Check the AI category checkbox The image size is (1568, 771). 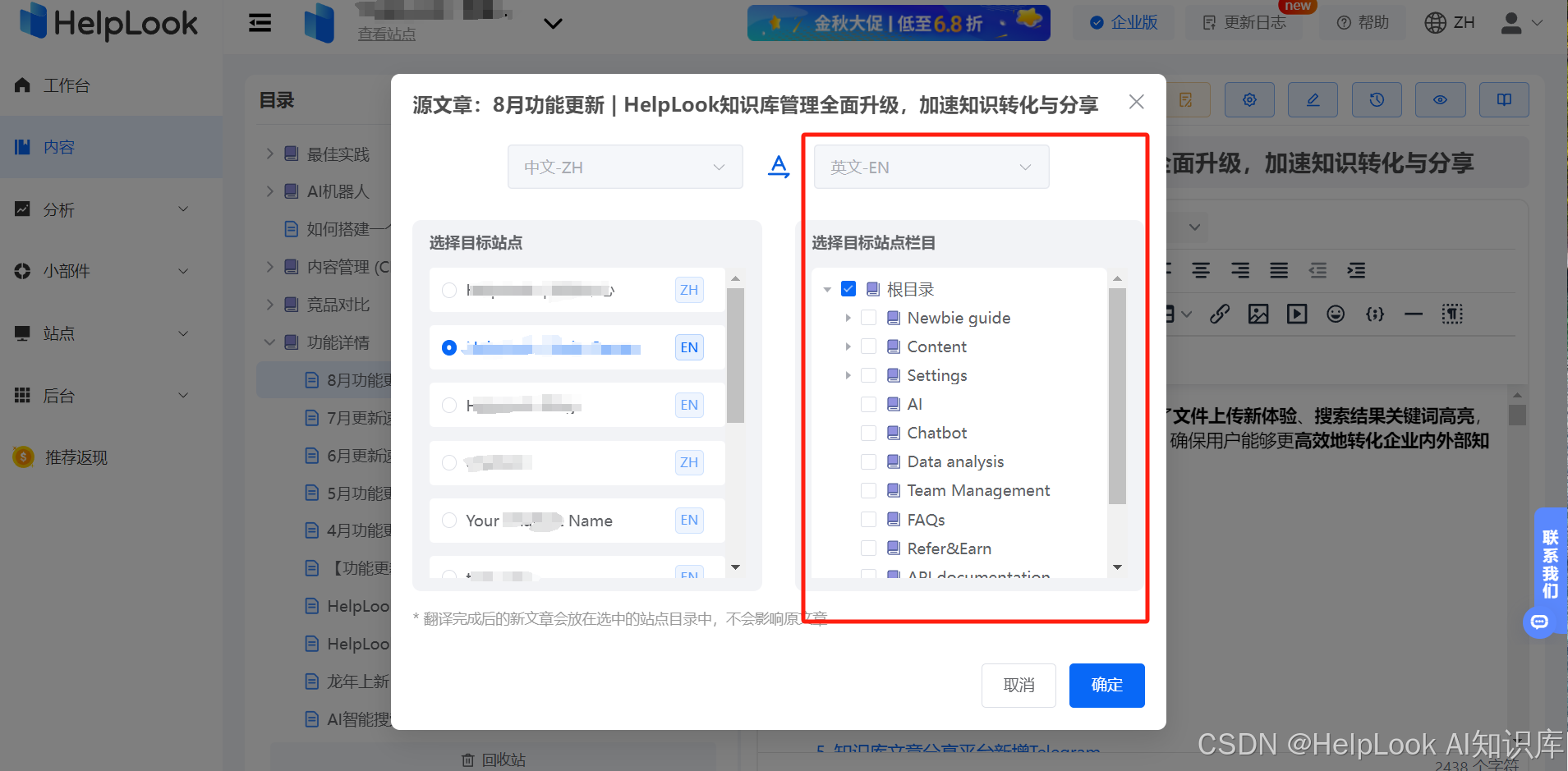pos(869,404)
